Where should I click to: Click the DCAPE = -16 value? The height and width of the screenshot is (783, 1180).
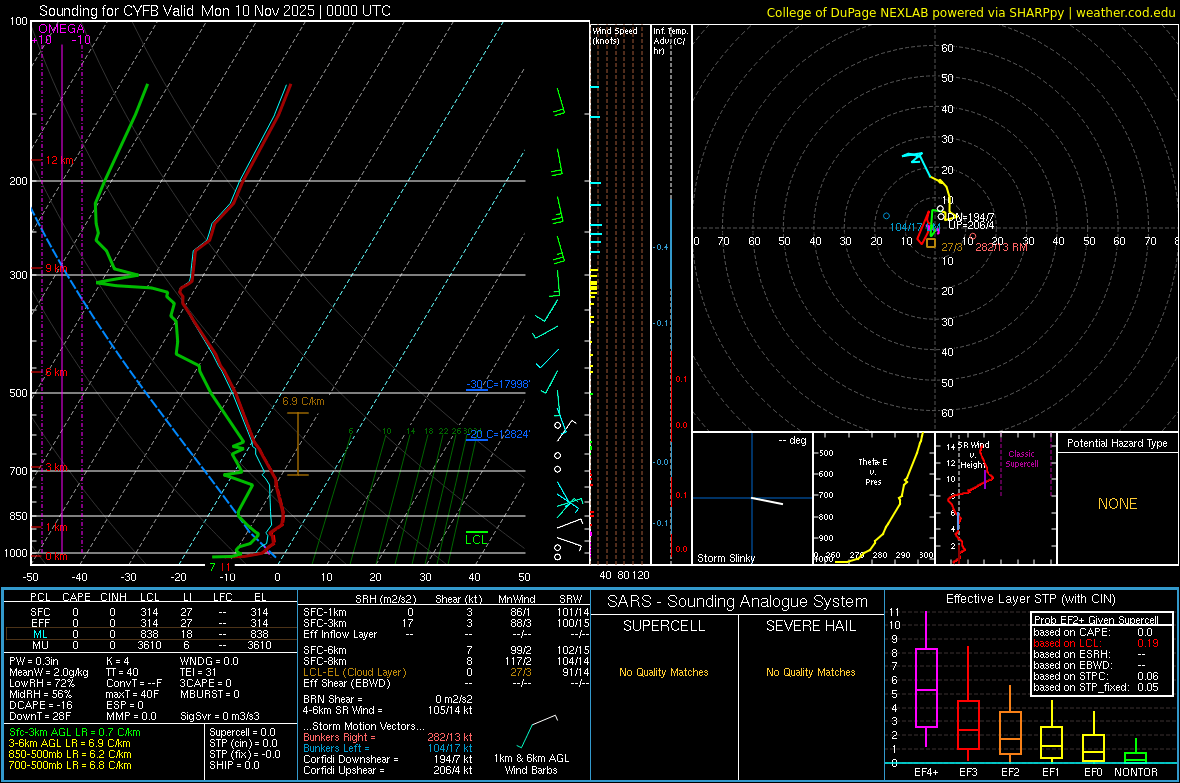tap(41, 705)
